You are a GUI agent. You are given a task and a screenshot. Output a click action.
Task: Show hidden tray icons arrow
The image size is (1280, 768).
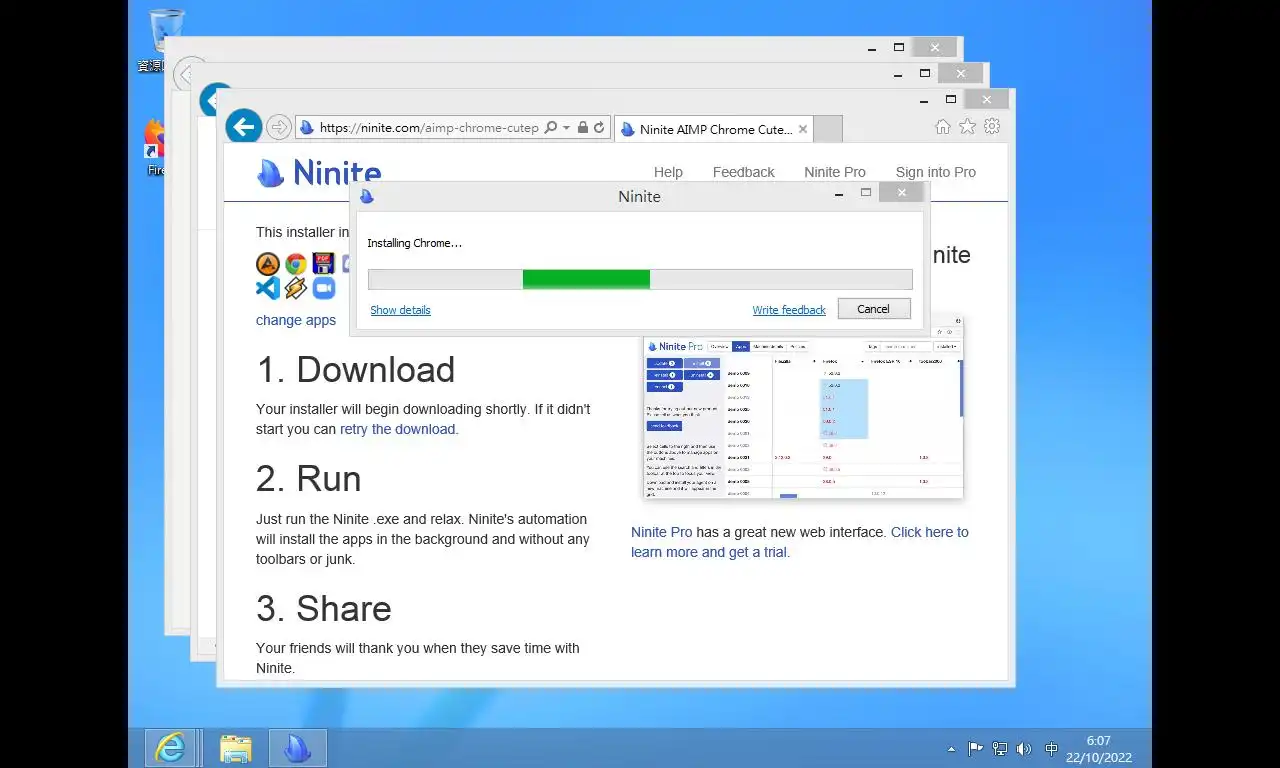point(951,749)
